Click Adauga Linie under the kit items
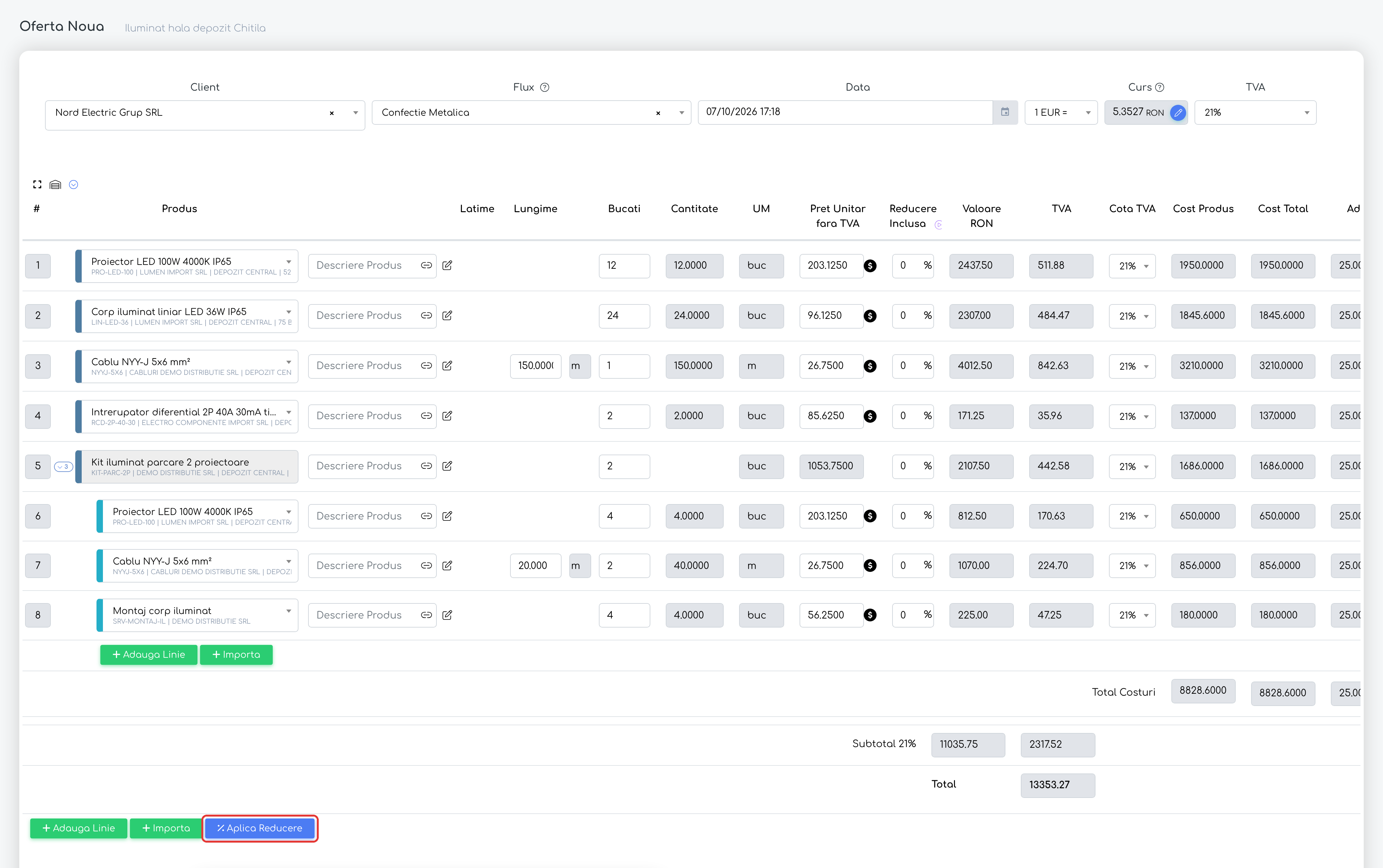Image resolution: width=1383 pixels, height=868 pixels. click(x=149, y=655)
